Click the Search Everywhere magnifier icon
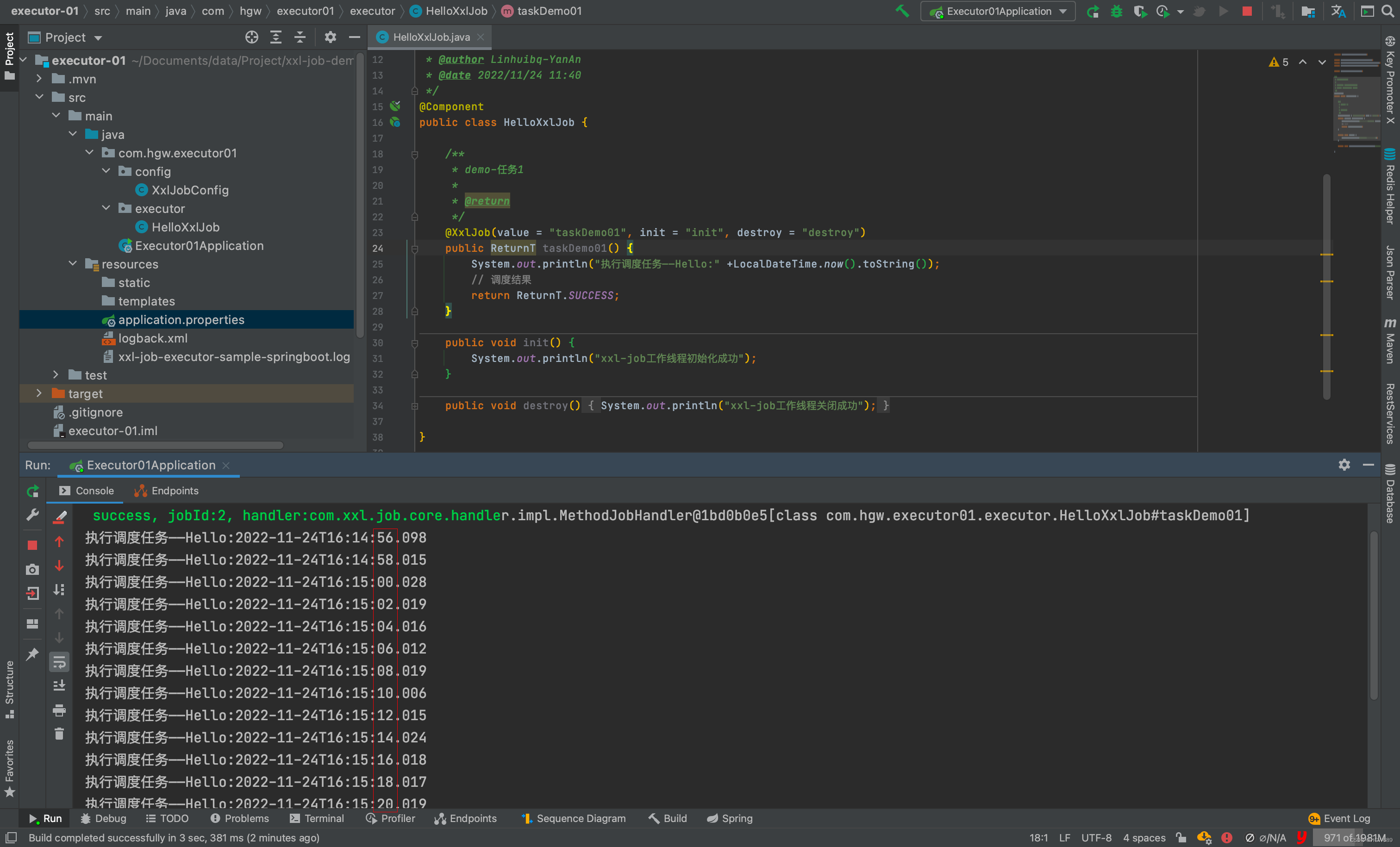The height and width of the screenshot is (847, 1400). tap(1387, 12)
